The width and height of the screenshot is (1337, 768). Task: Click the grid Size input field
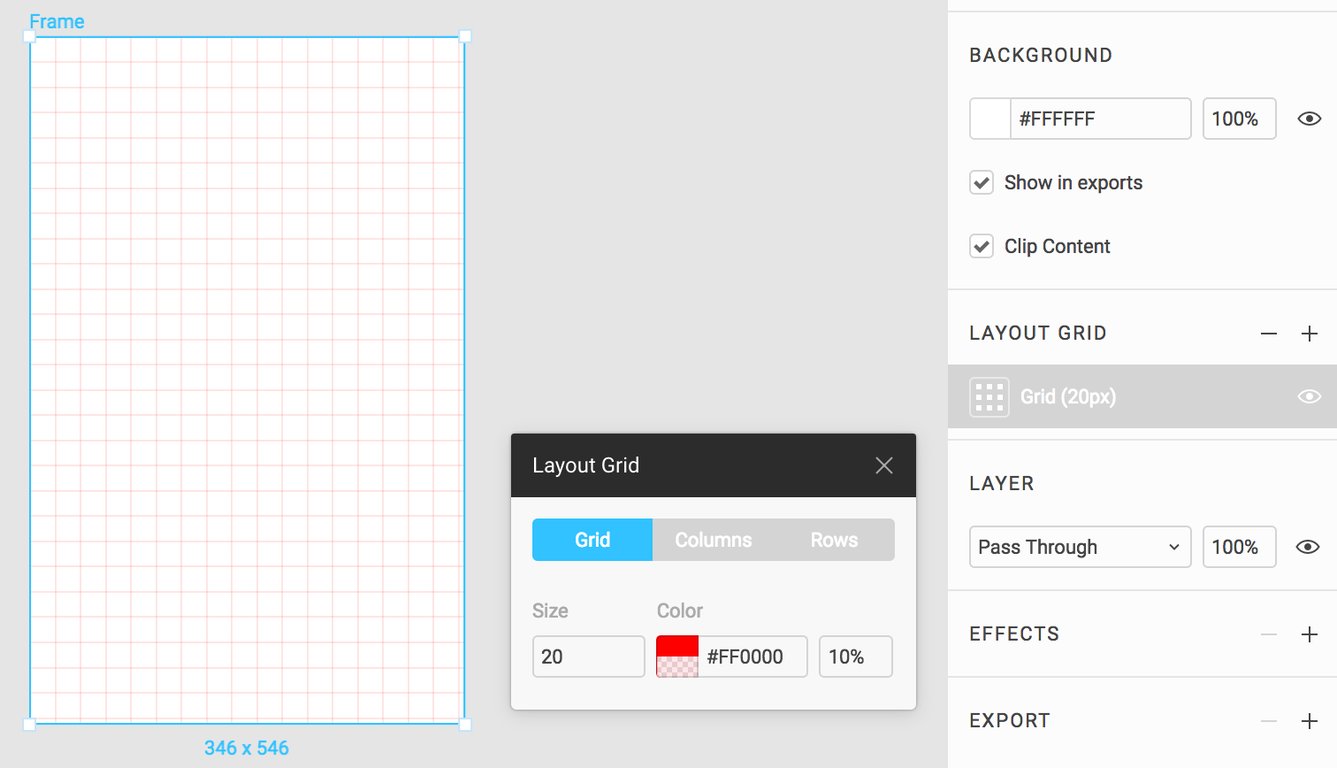[x=588, y=657]
